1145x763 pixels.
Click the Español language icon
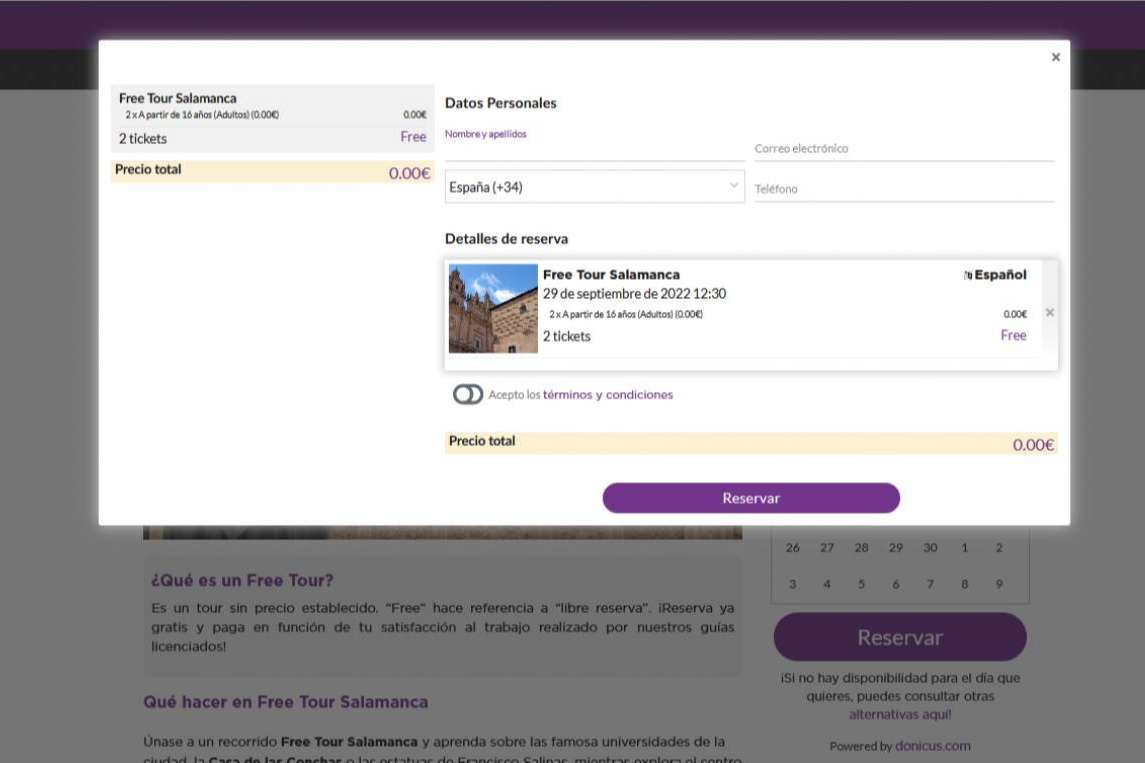tap(968, 276)
